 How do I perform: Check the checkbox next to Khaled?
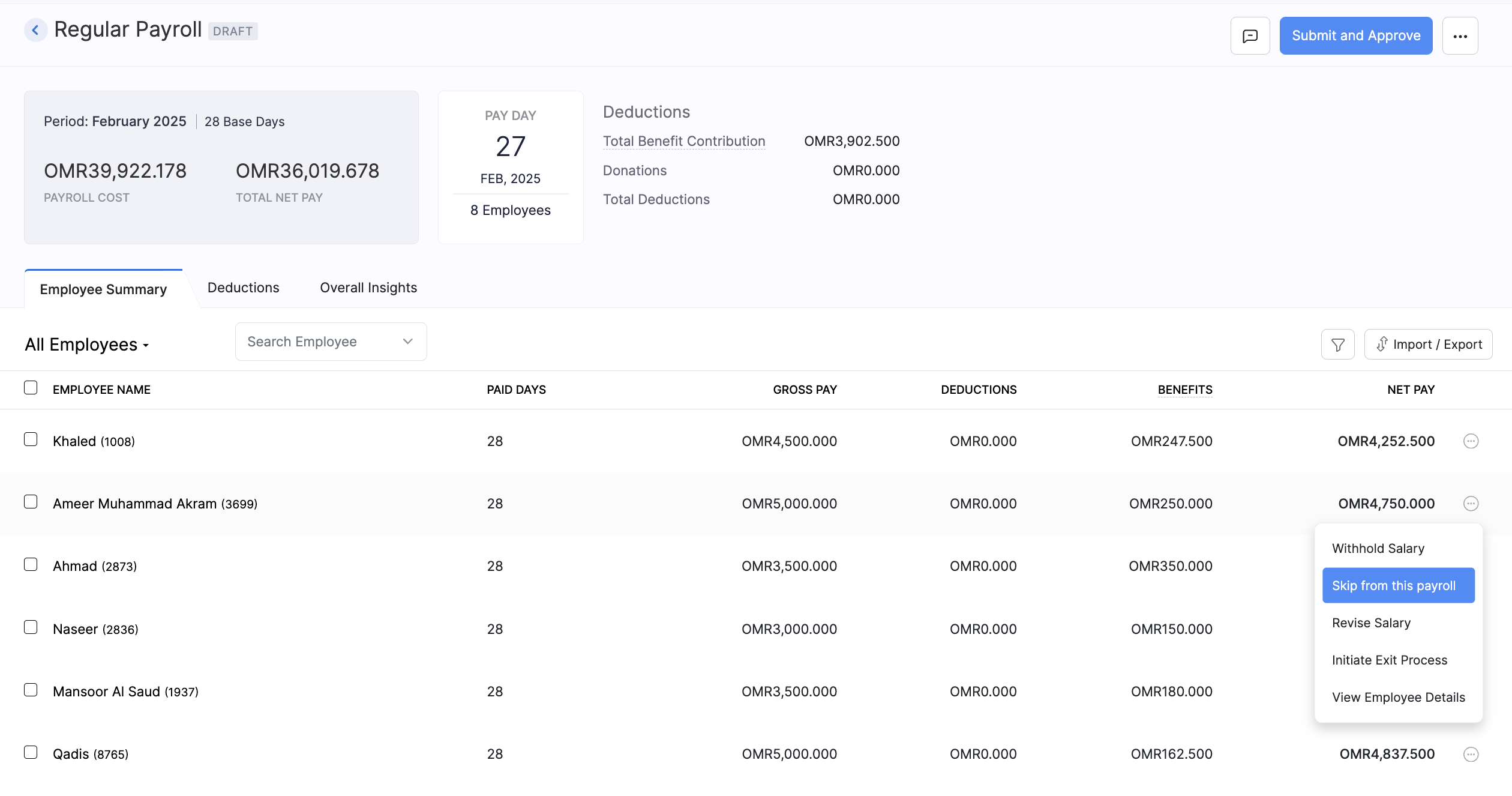31,439
